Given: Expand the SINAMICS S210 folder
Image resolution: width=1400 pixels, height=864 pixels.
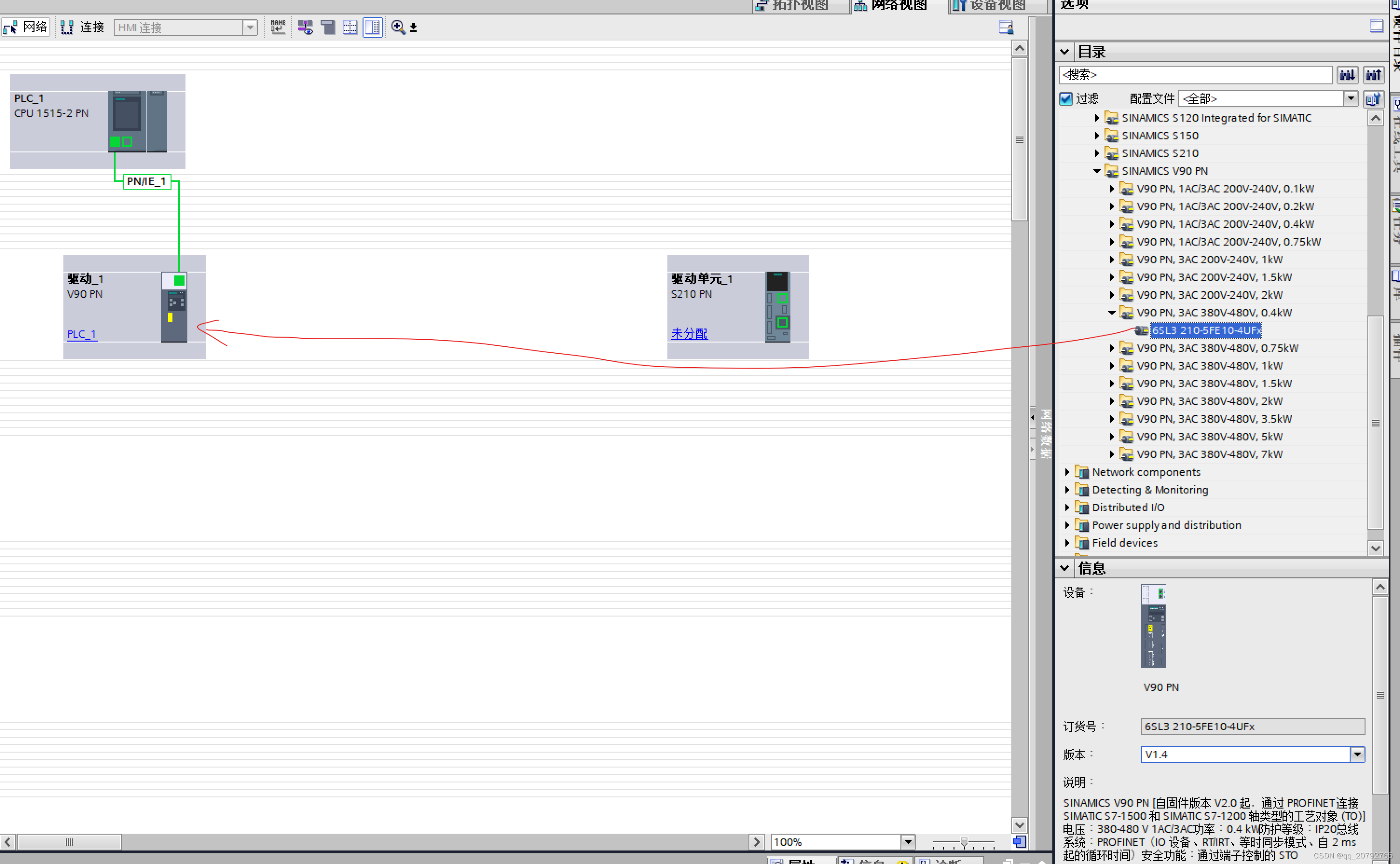Looking at the screenshot, I should click(x=1097, y=153).
